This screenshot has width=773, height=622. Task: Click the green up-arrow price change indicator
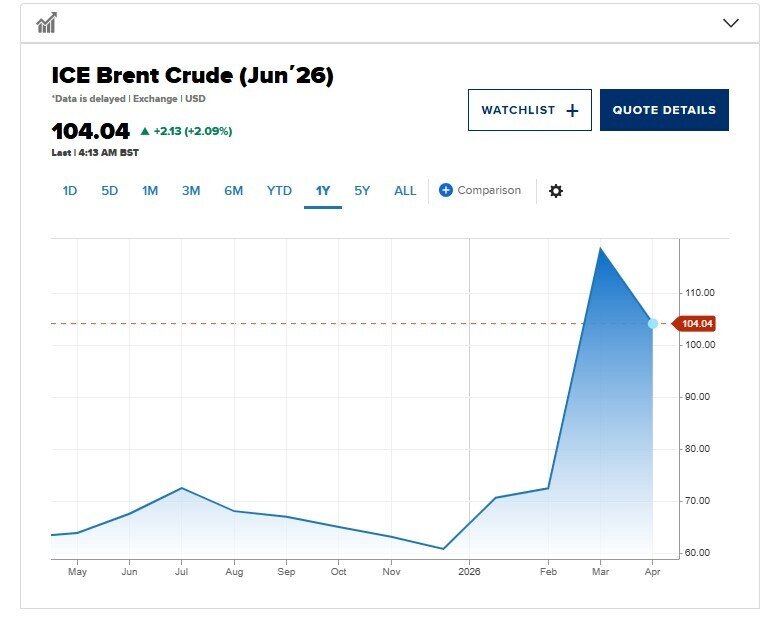tap(145, 131)
